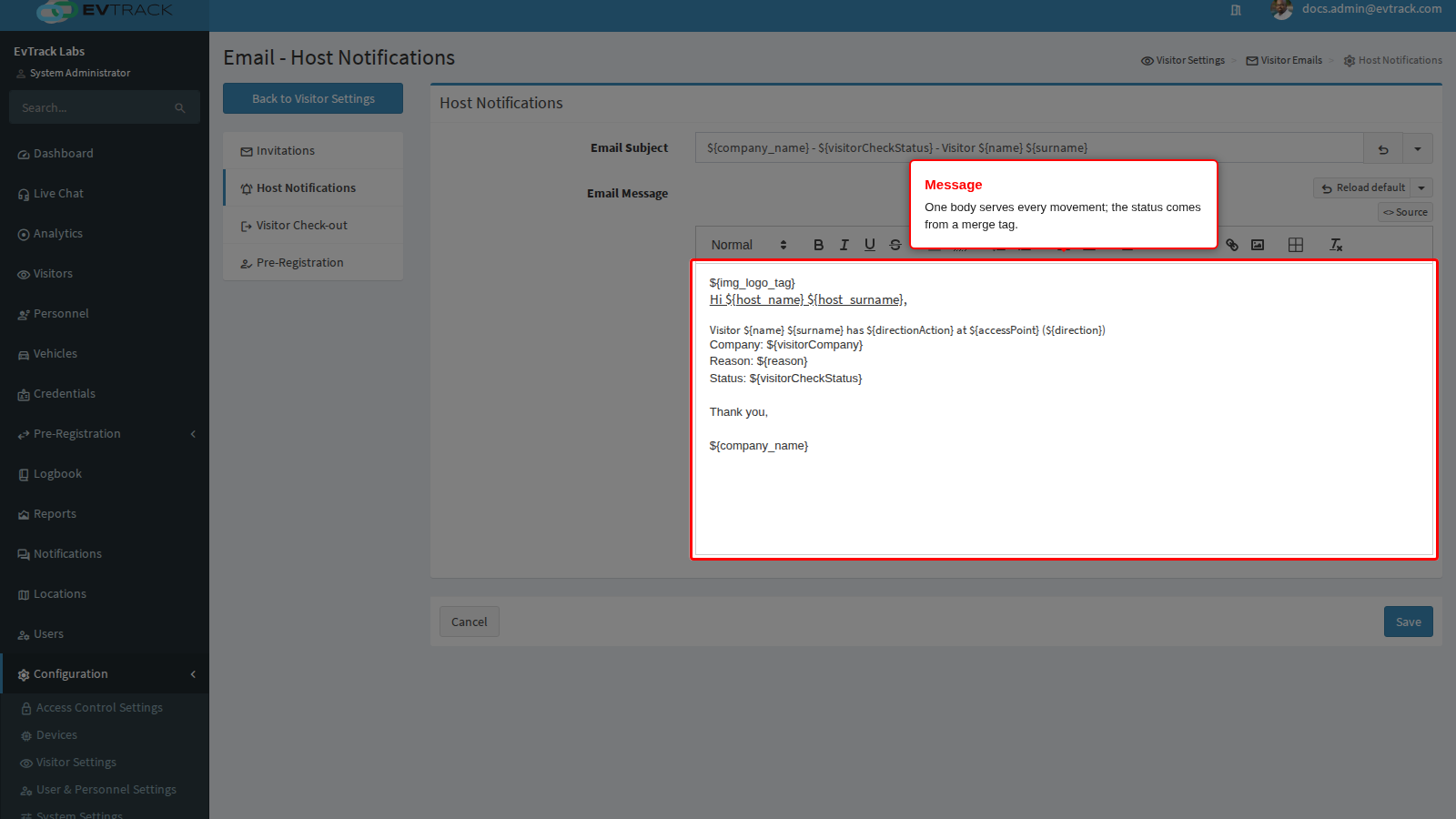Click Back to Visitor Settings button
Viewport: 1456px width, 819px height.
(x=313, y=98)
